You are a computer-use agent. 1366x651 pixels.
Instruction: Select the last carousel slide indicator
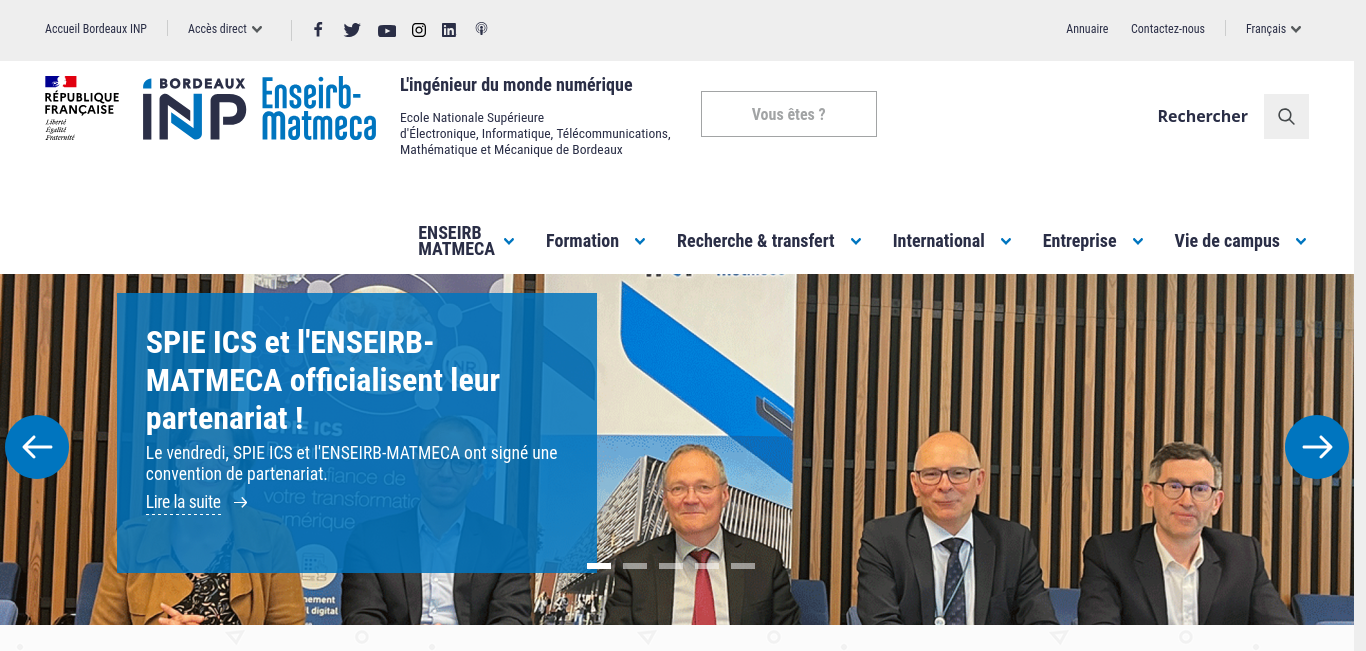coord(743,566)
